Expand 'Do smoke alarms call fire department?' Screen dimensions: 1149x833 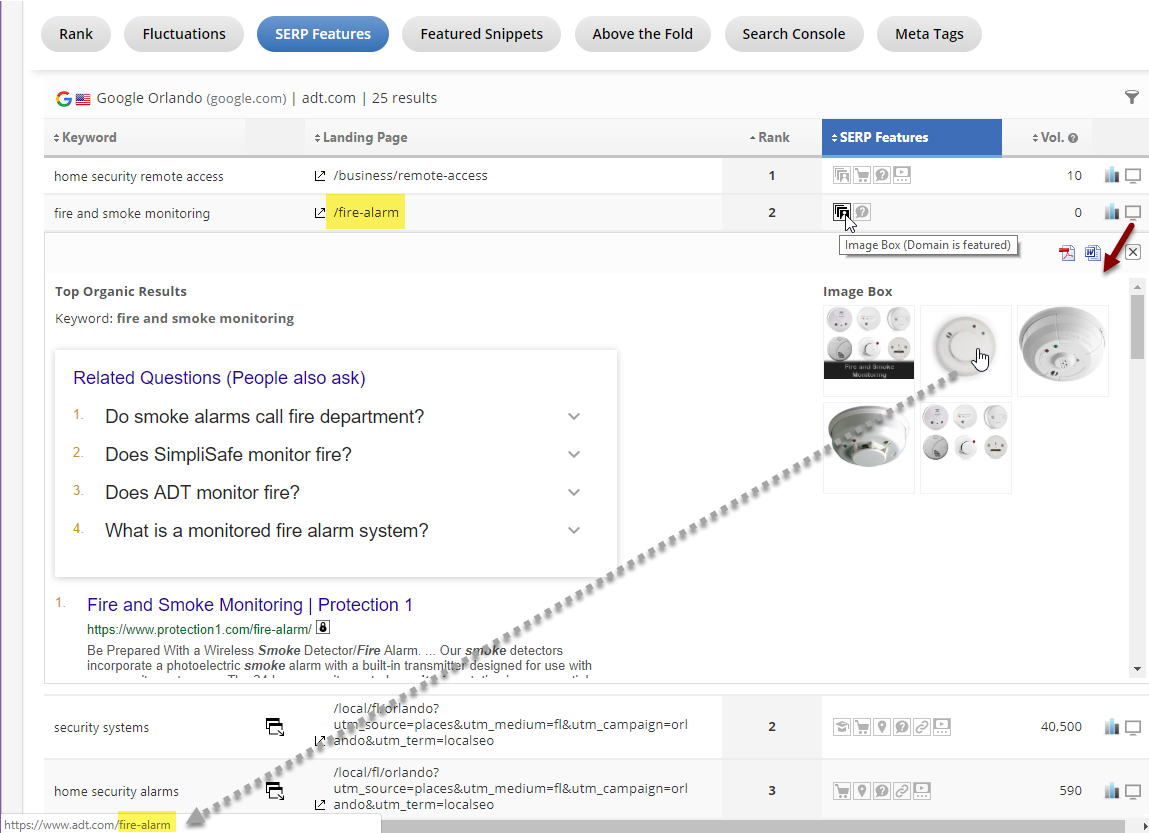[573, 417]
